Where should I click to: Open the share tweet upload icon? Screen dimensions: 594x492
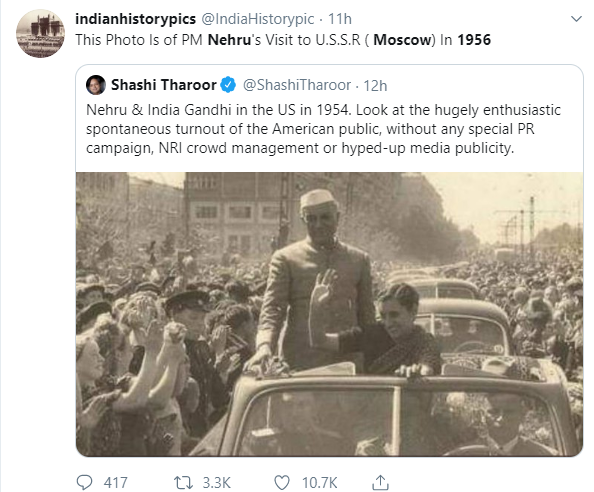pyautogui.click(x=380, y=483)
